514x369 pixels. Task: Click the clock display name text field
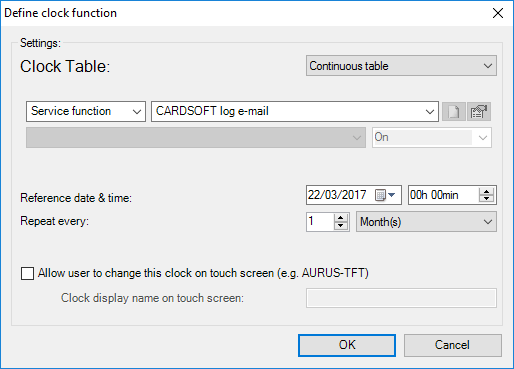[401, 298]
